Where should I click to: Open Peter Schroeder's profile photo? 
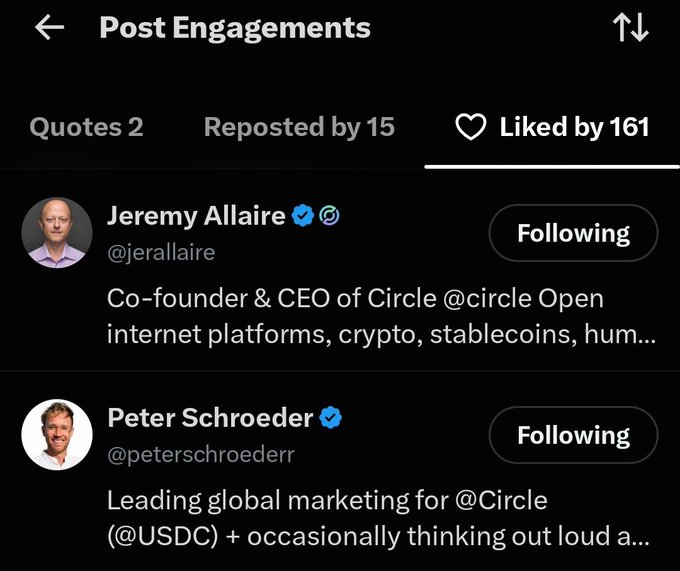click(57, 435)
